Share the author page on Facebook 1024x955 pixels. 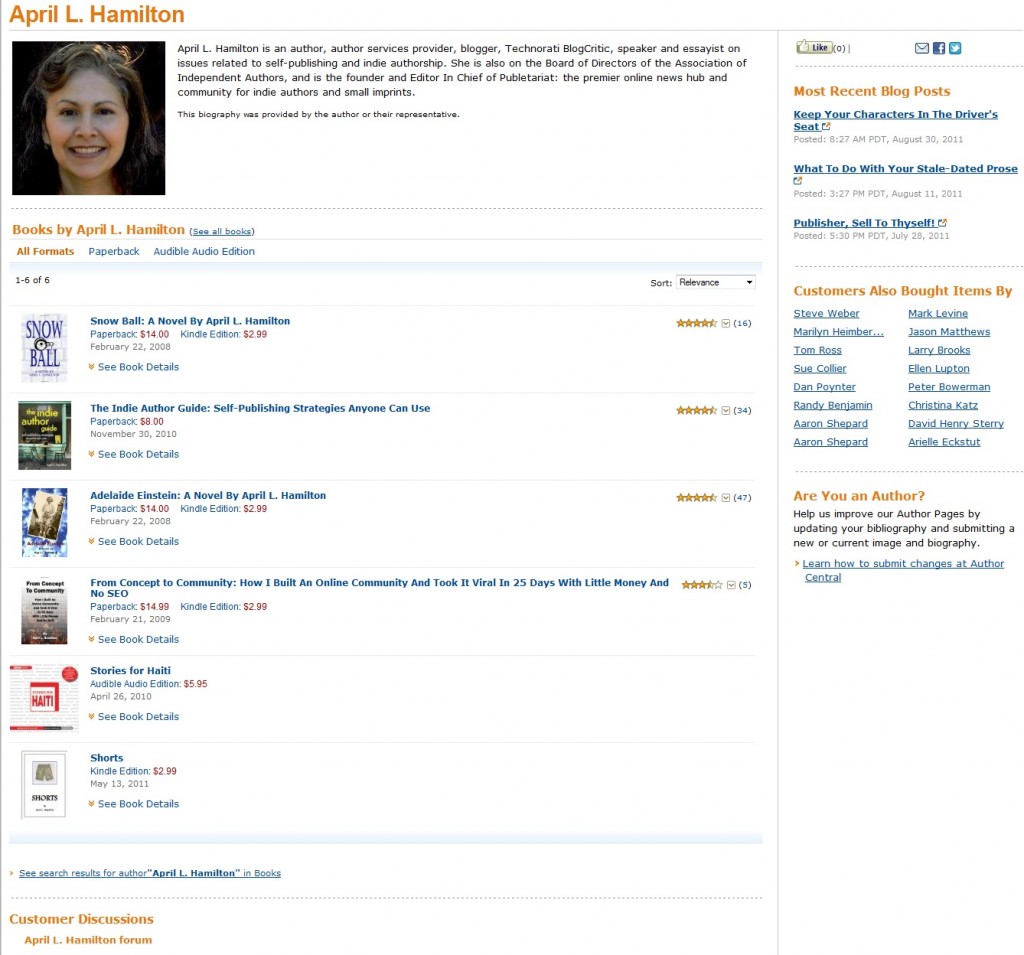tap(939, 48)
